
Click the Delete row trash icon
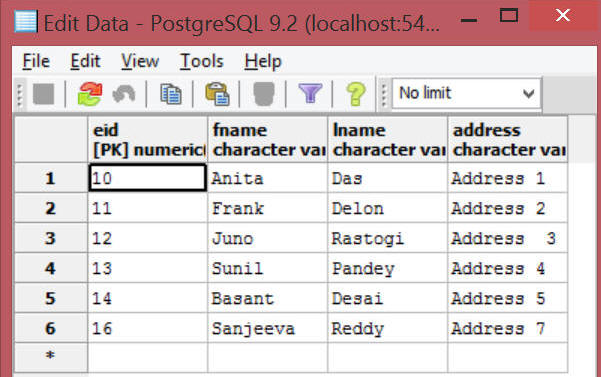264,94
